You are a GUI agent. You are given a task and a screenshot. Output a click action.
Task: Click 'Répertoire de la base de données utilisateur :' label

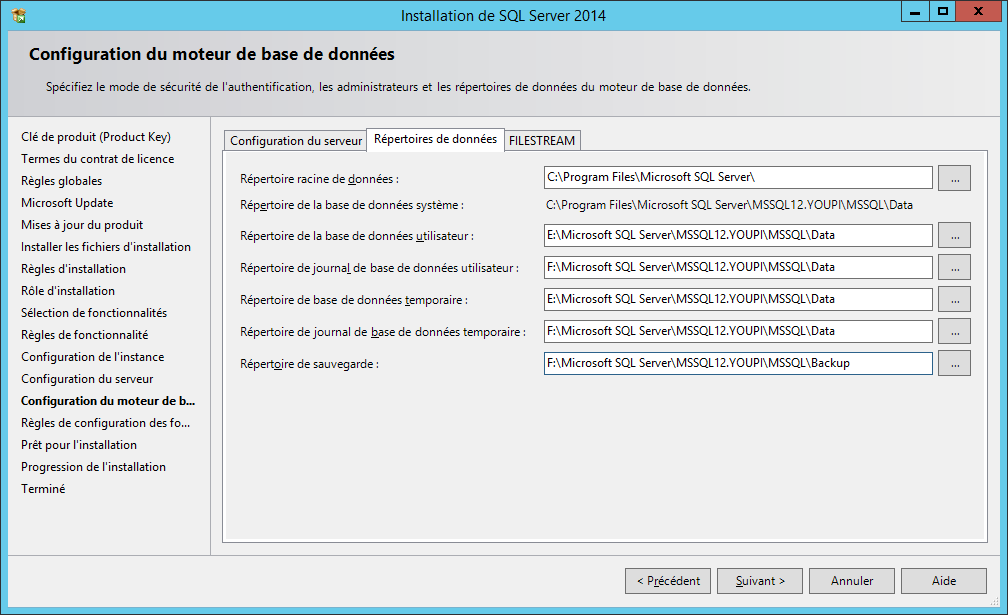[x=357, y=236]
